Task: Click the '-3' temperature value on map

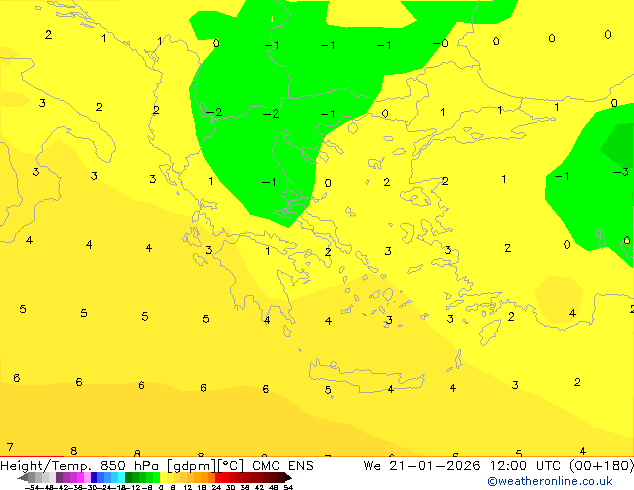Action: coord(621,172)
